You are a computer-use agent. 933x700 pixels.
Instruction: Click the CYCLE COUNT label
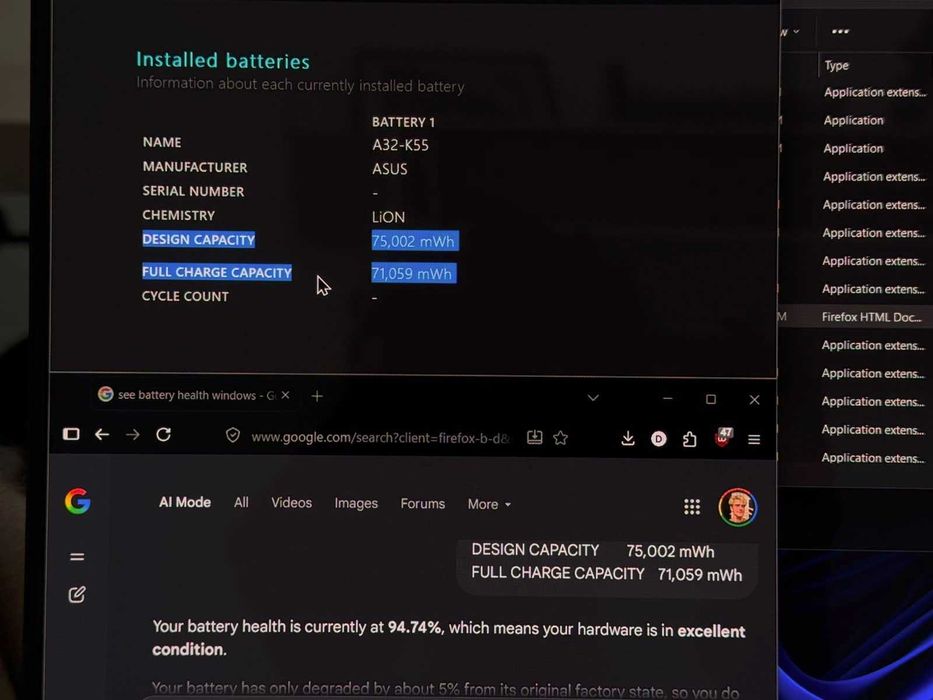click(x=185, y=296)
